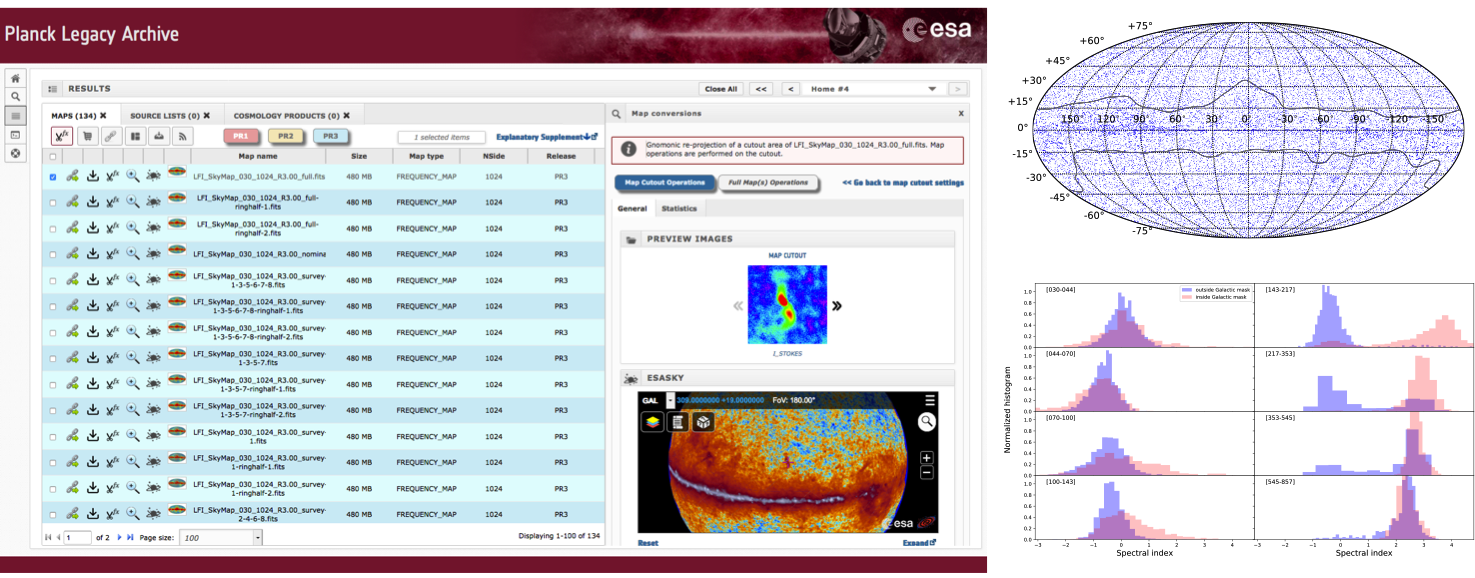
Task: Check the survey-2-4-6-8.fits row checkbox
Action: (x=52, y=517)
